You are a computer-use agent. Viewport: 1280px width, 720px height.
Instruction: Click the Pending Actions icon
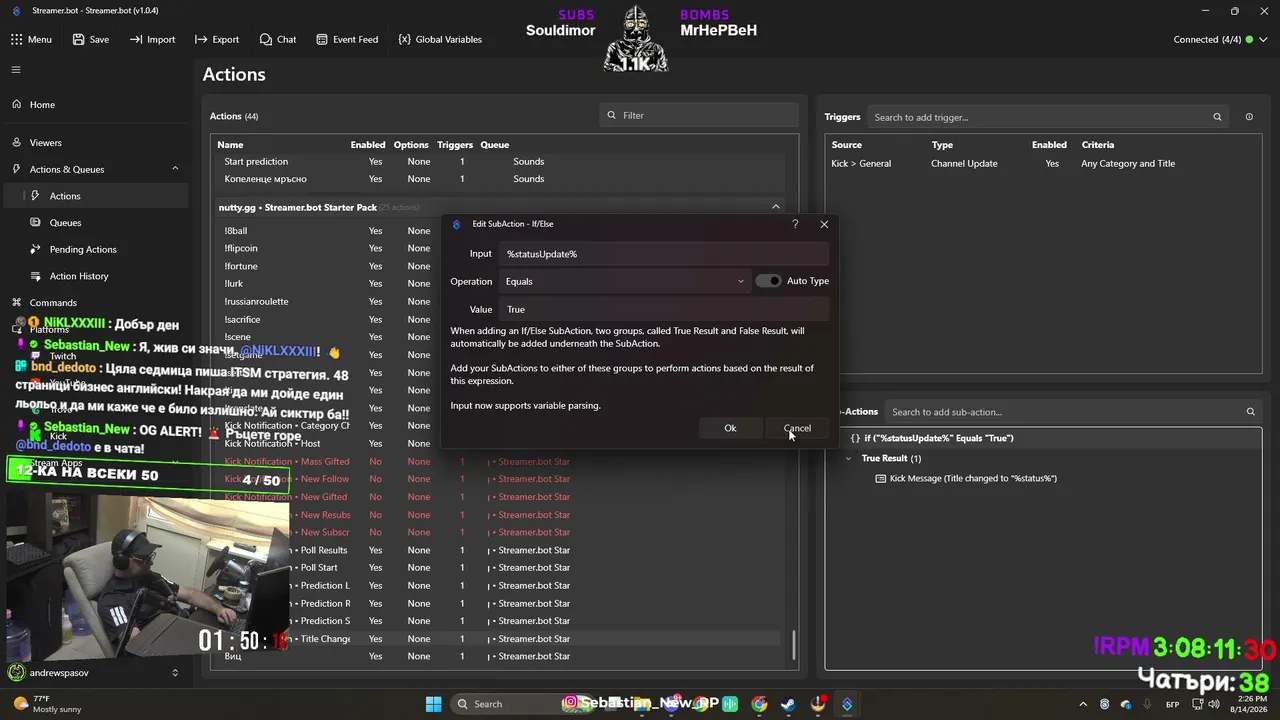35,249
